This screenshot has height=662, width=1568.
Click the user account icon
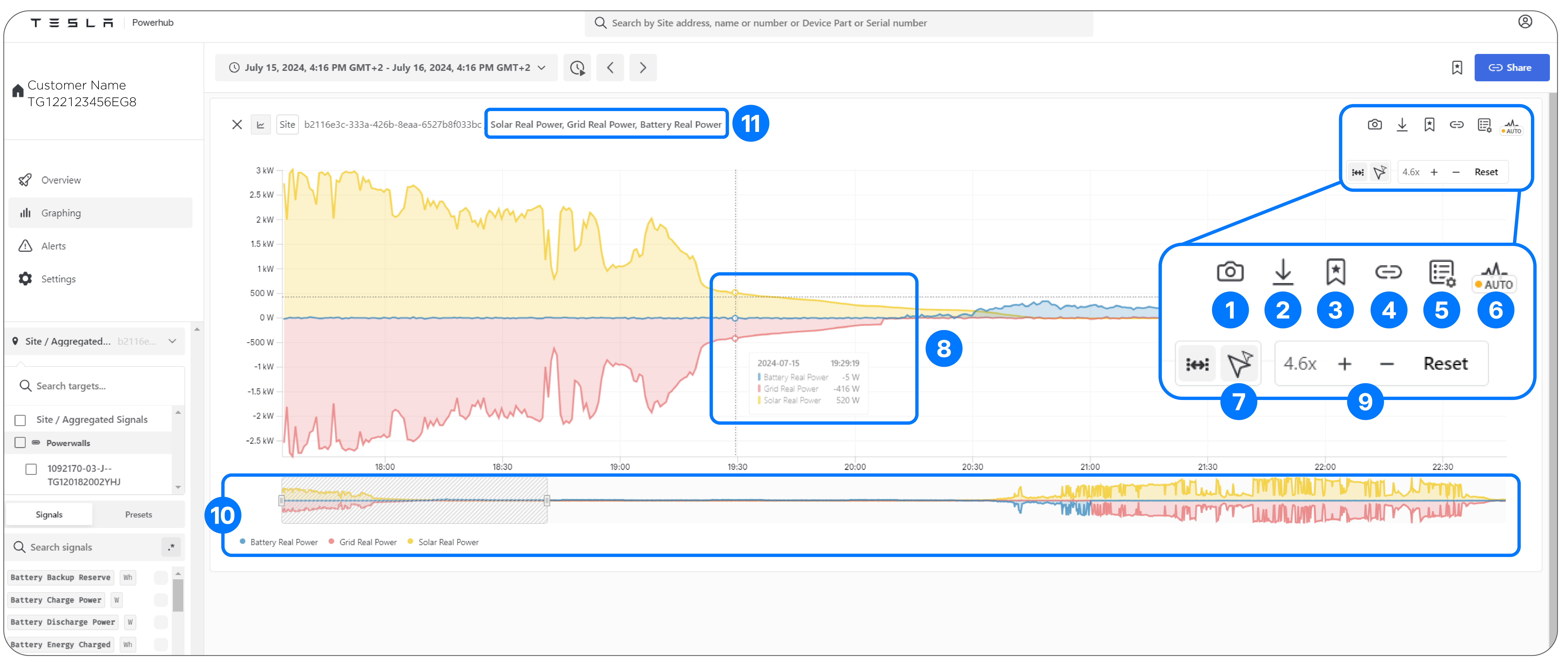[x=1525, y=22]
